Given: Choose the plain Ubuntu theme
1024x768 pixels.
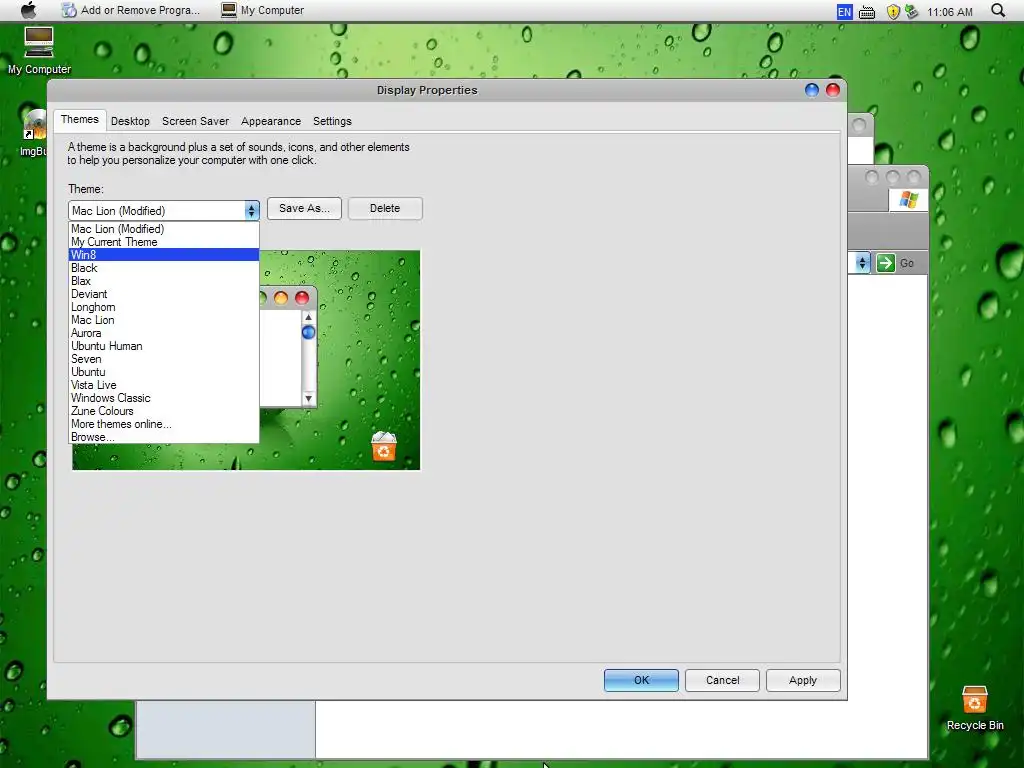Looking at the screenshot, I should [x=163, y=372].
